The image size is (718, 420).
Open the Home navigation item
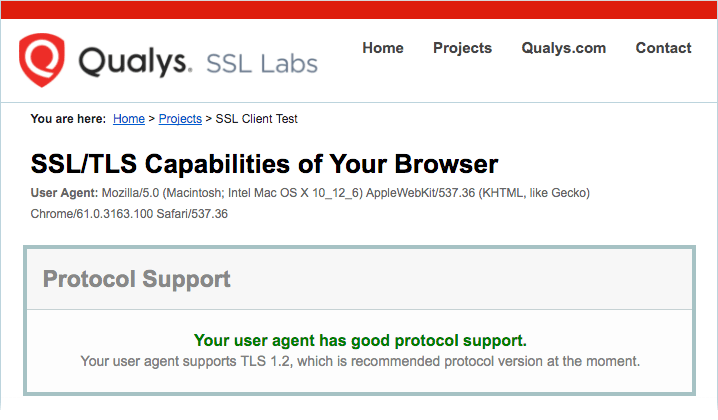click(x=383, y=48)
